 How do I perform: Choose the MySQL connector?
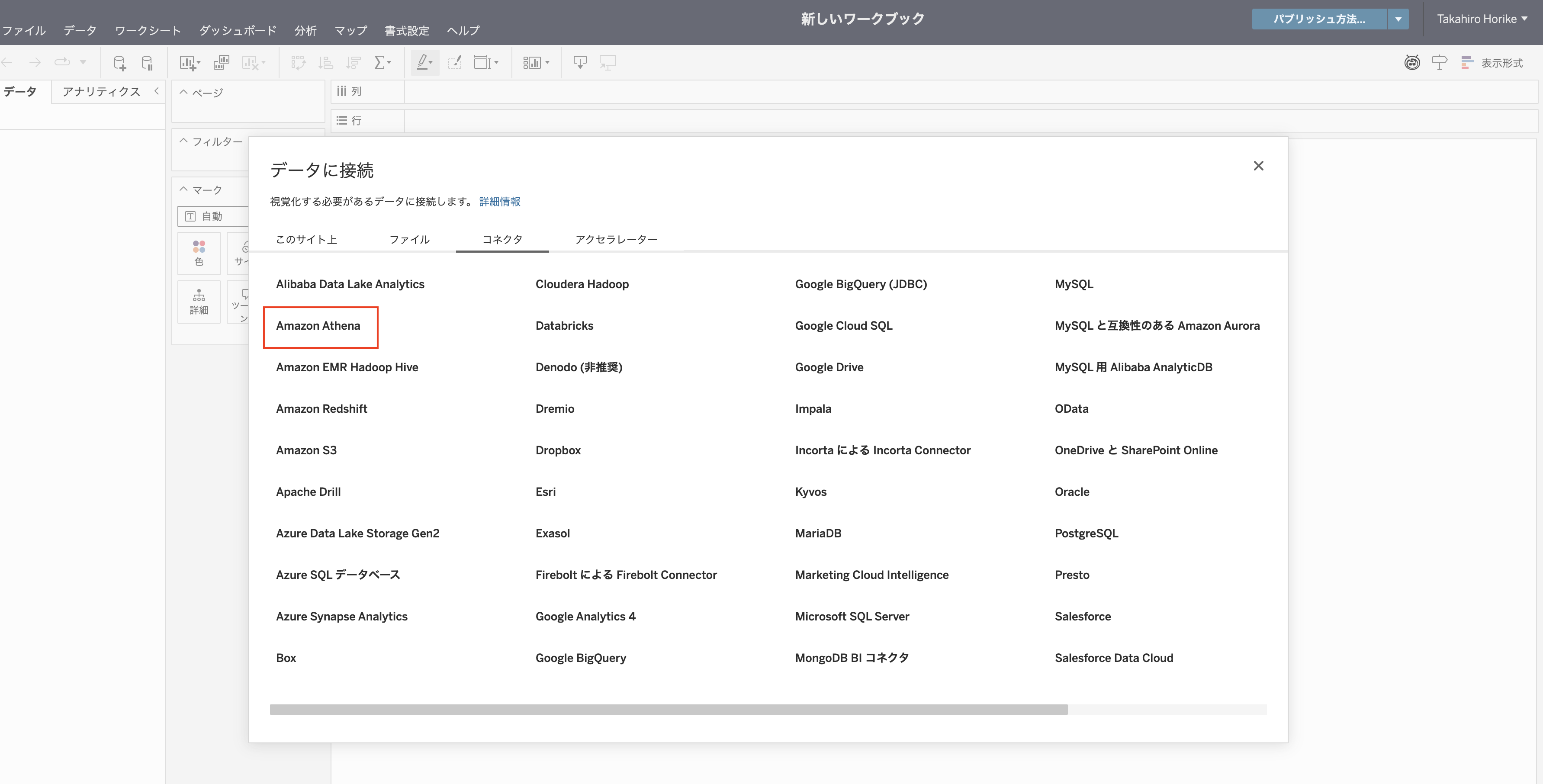pos(1074,285)
